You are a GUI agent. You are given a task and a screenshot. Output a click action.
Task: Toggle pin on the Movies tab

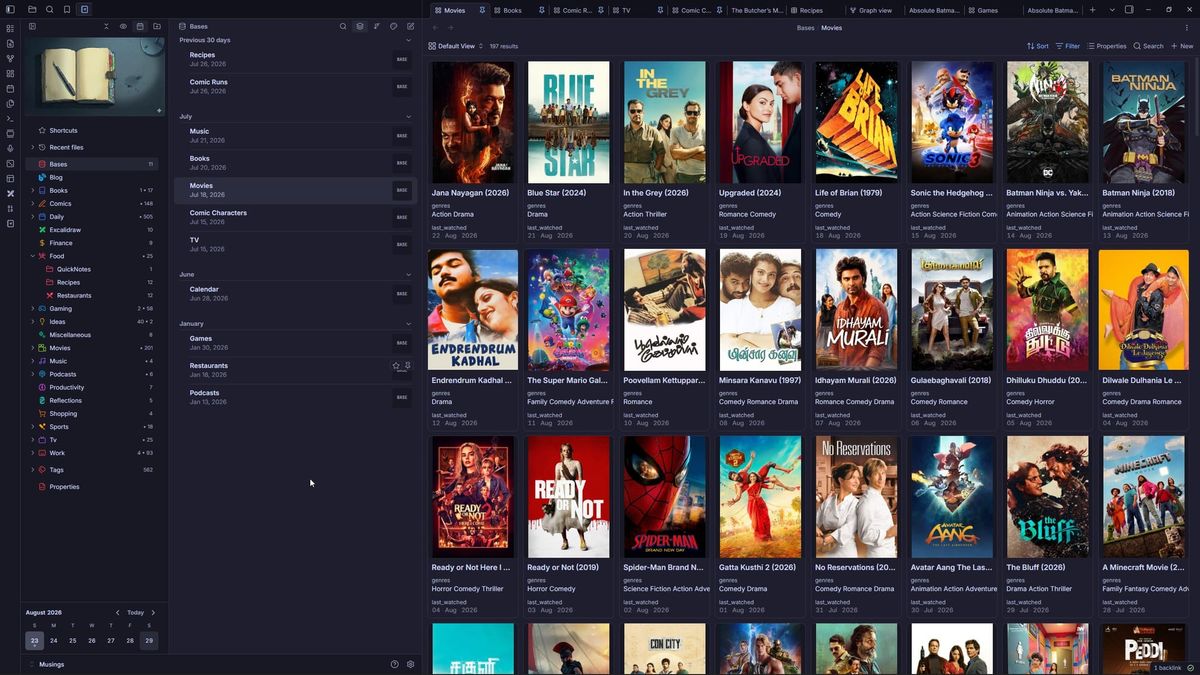pyautogui.click(x=482, y=10)
